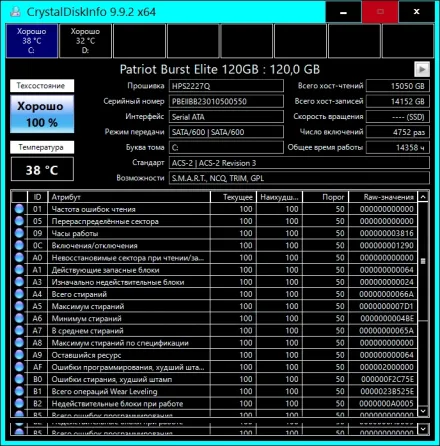The height and width of the screenshot is (446, 440).
Task: Click the Raw-значения column header
Action: [x=383, y=197]
